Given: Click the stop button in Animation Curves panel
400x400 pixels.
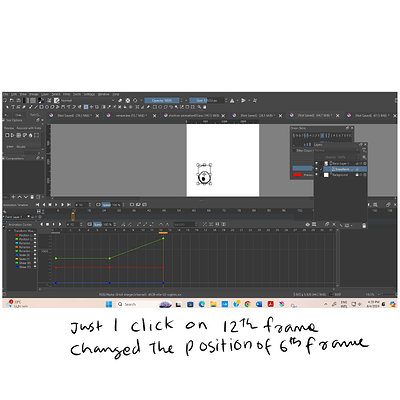Looking at the screenshot, I should [48, 224].
